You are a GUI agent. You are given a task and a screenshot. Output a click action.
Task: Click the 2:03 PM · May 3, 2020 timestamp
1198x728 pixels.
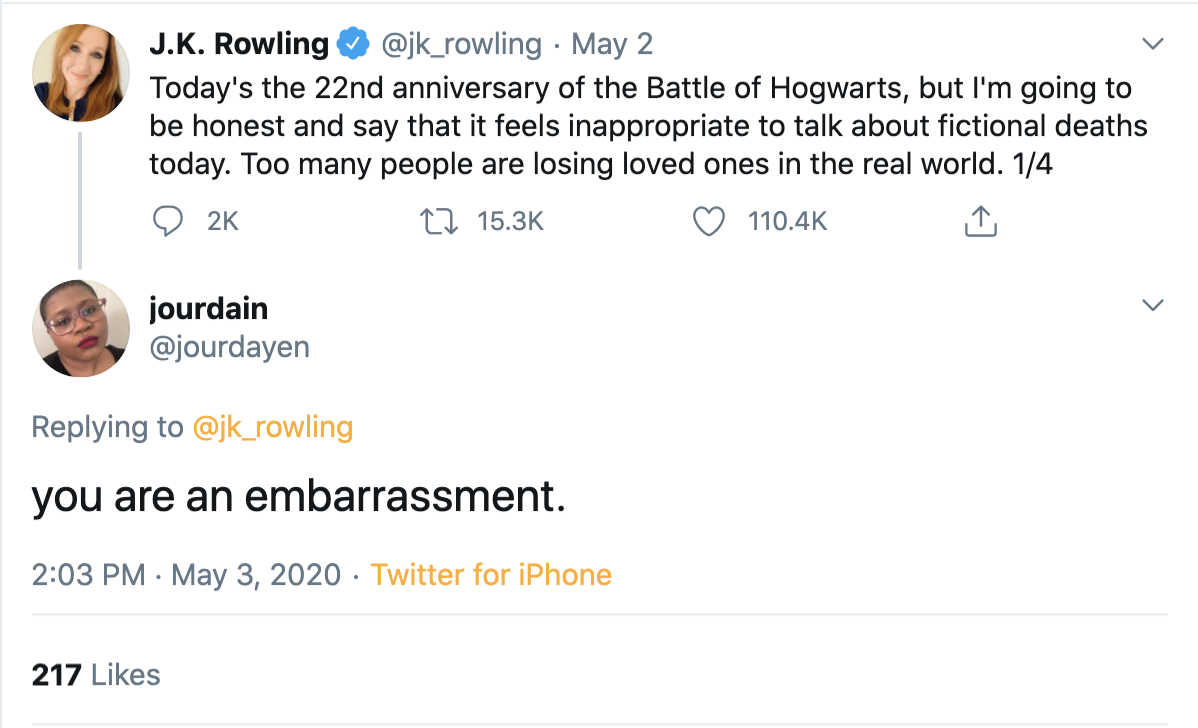(x=186, y=575)
